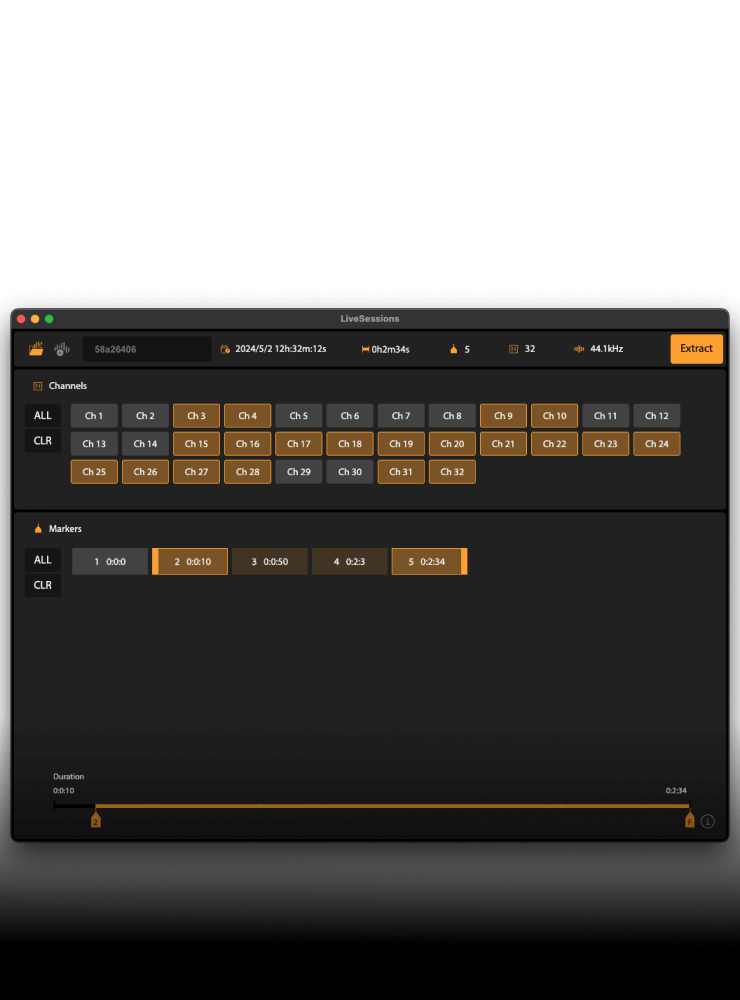
Task: Select marker 3 at 0:0:50
Action: 269,562
